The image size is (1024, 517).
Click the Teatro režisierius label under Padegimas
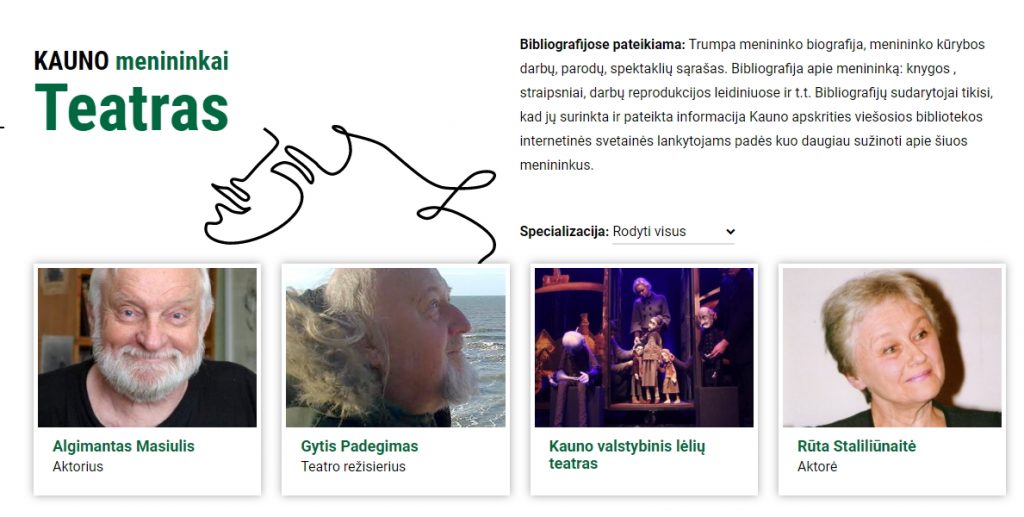(x=353, y=467)
